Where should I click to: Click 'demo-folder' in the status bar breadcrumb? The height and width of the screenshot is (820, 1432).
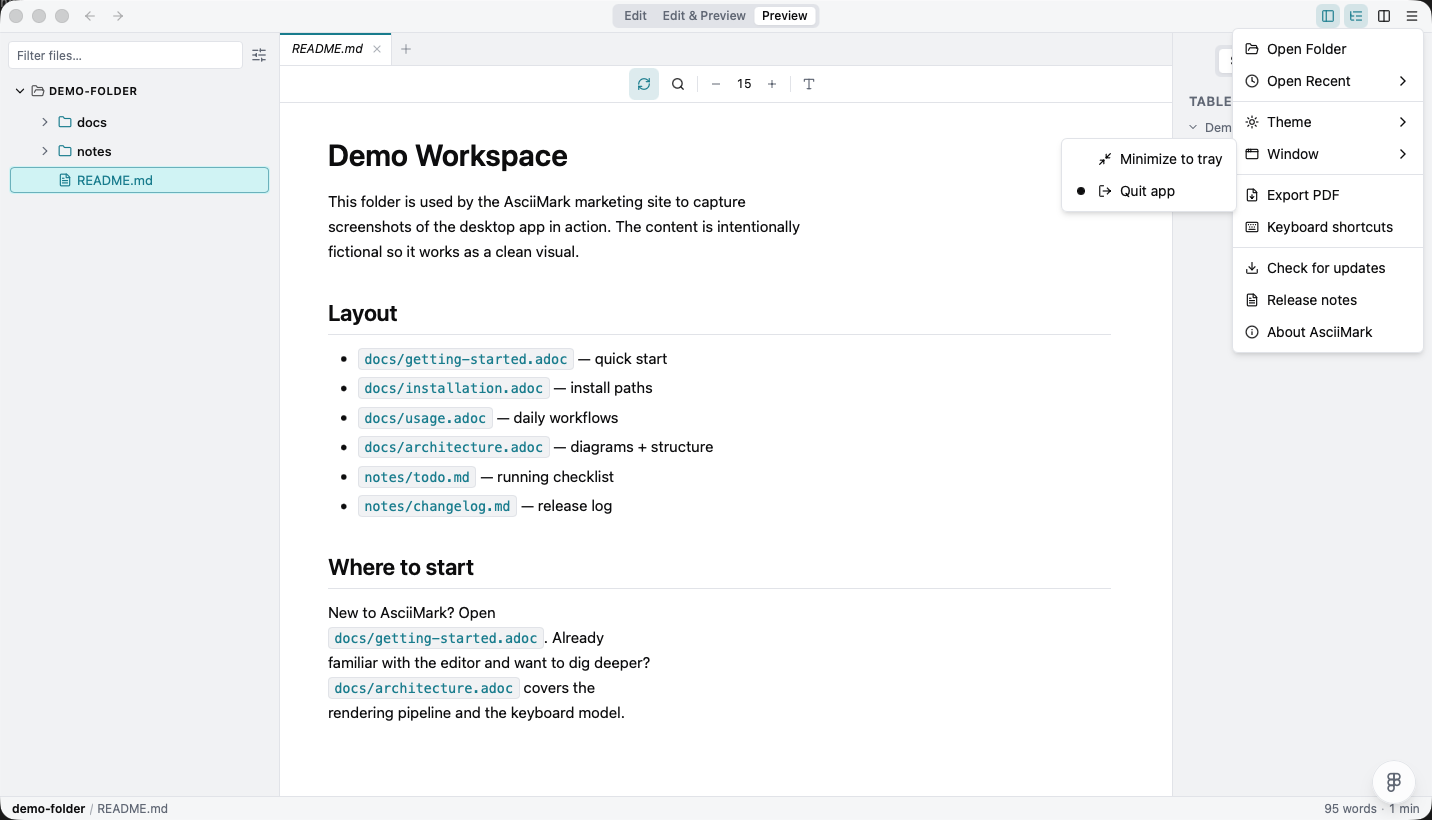(x=48, y=809)
